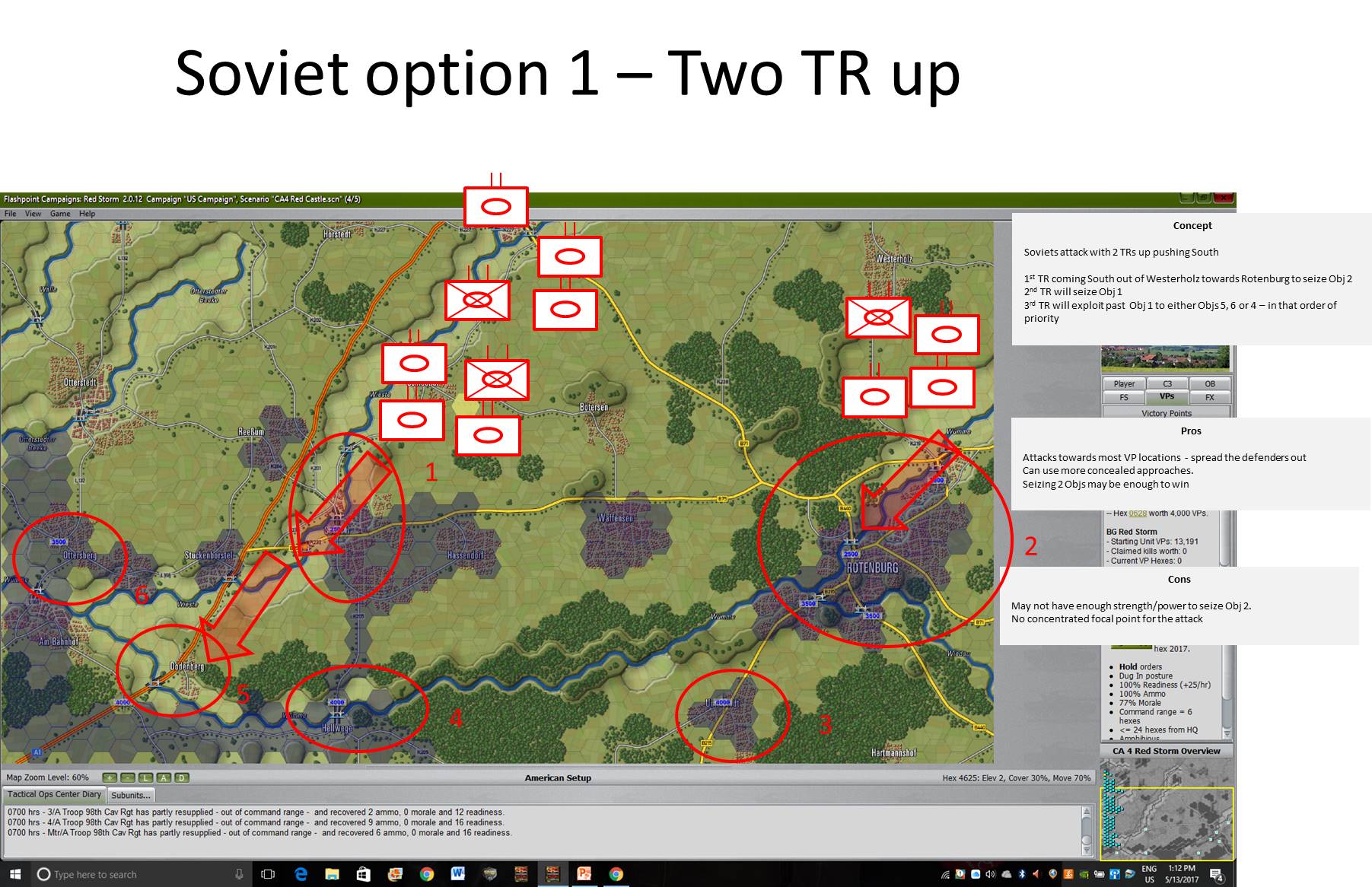This screenshot has height=887, width=1372.
Task: Click the taskbar search box
Action: click(141, 874)
